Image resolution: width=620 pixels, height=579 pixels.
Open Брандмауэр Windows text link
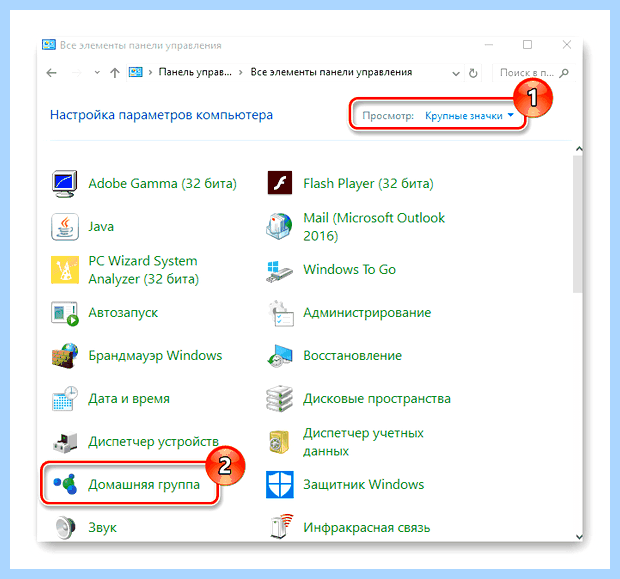[155, 356]
